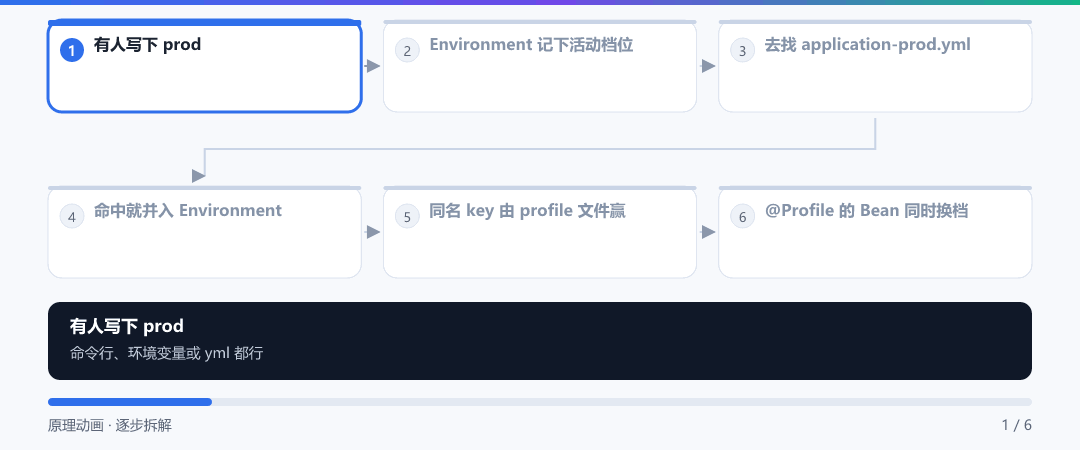Click the step progress bar

coord(540,402)
